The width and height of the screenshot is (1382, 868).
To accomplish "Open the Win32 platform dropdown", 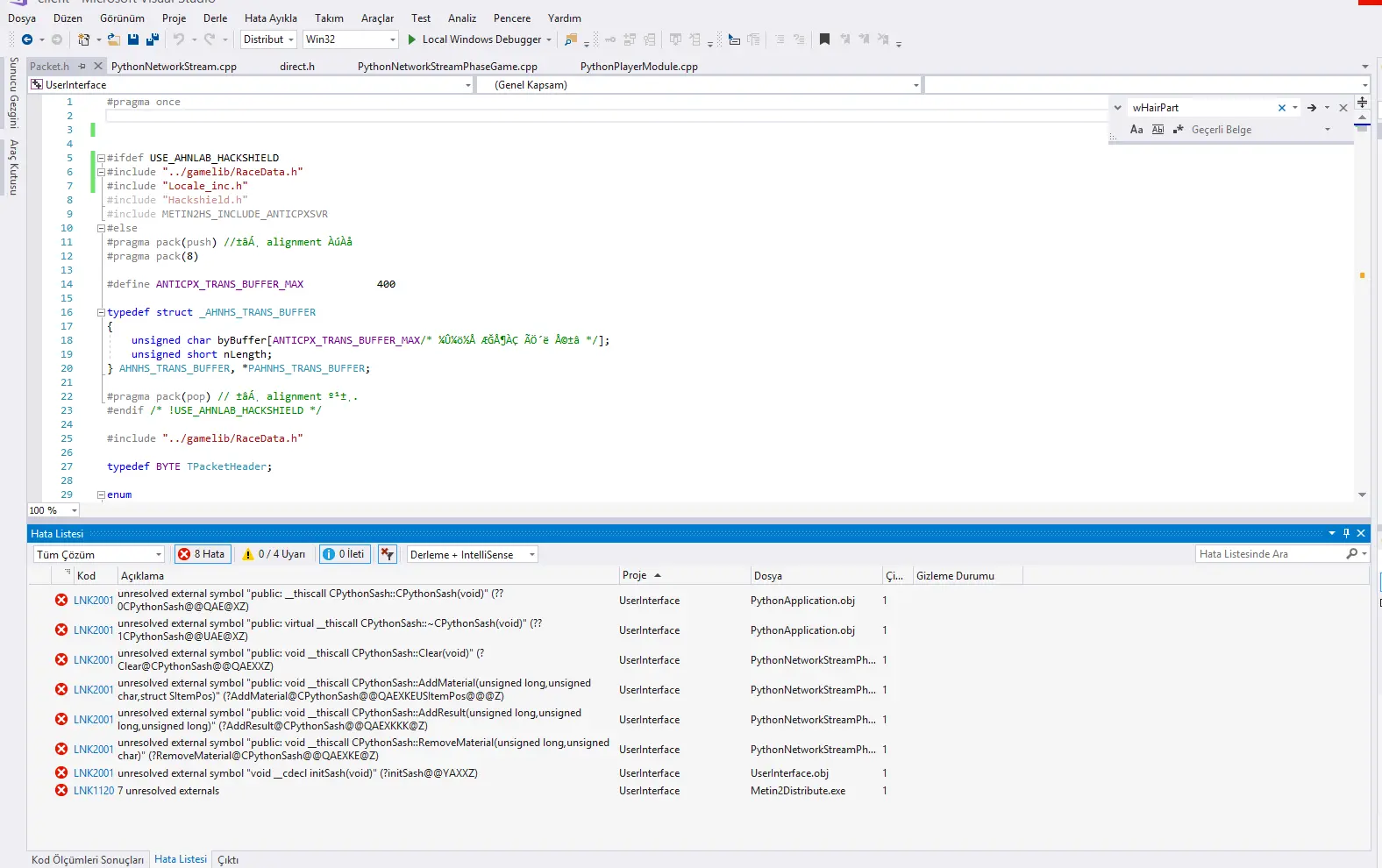I will 392,39.
